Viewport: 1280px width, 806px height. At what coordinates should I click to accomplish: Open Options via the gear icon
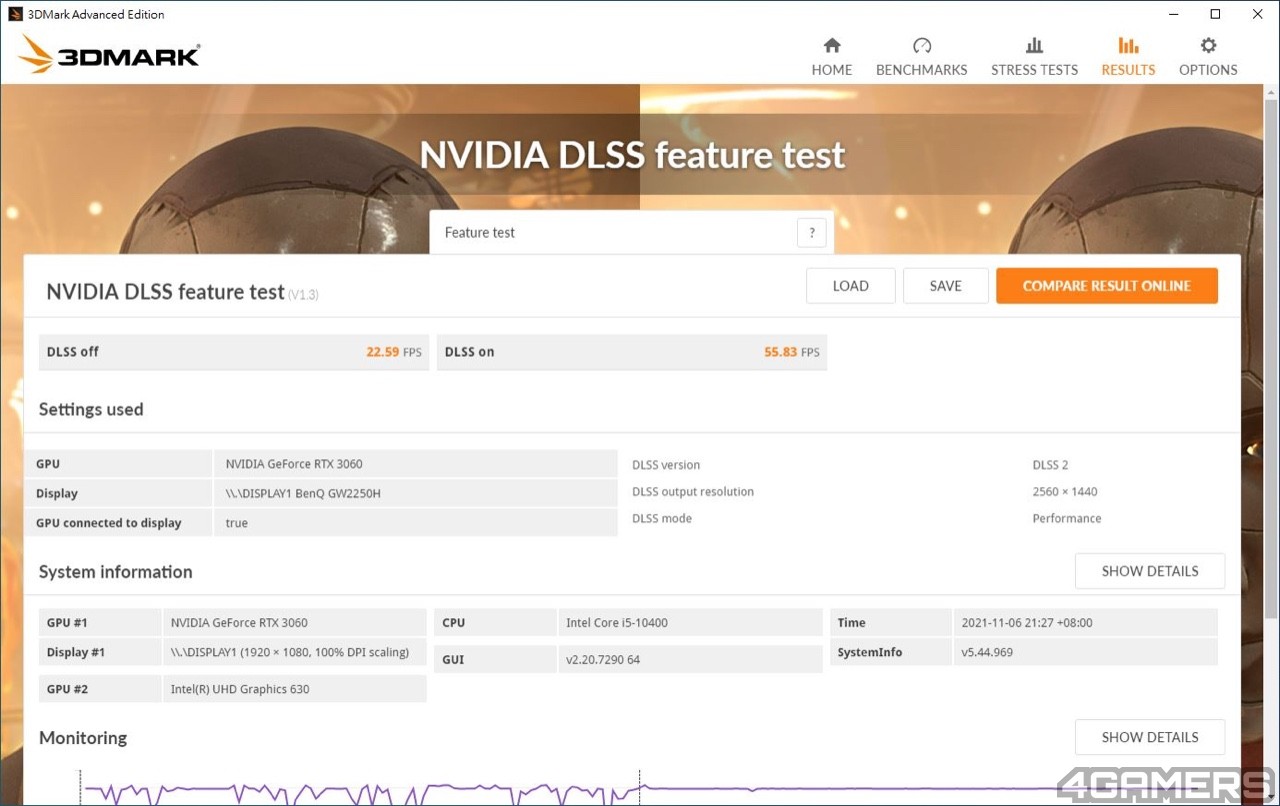coord(1208,46)
